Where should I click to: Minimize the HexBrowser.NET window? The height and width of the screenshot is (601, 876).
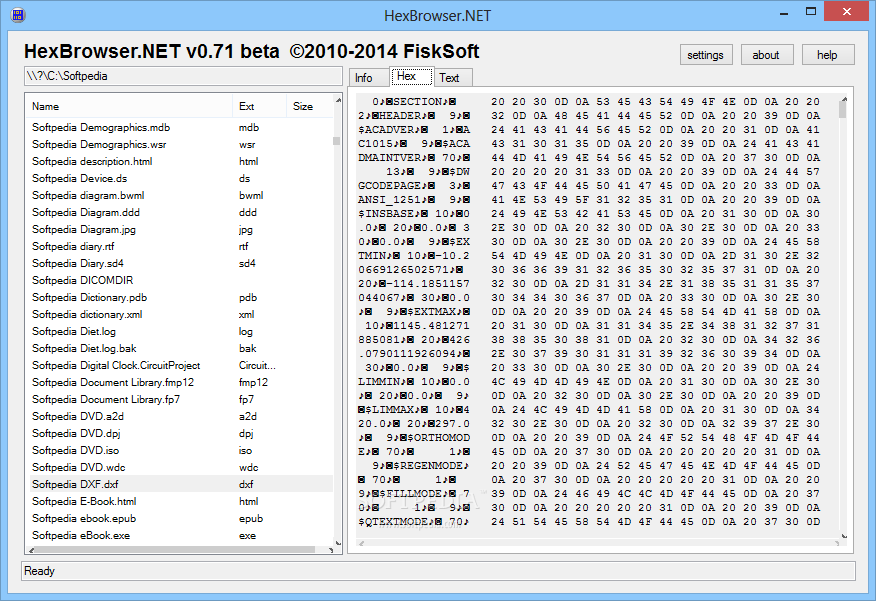(x=784, y=12)
